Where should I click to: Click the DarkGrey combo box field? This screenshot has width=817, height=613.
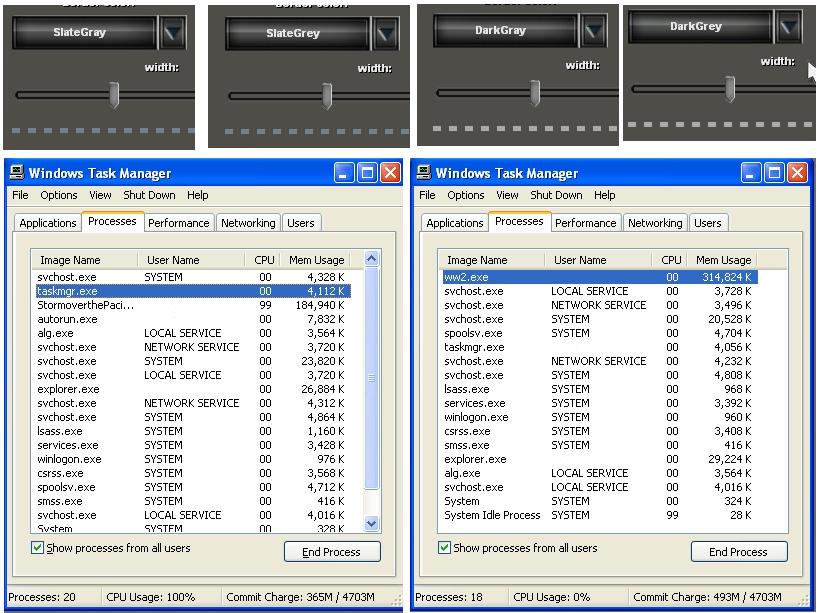tap(700, 27)
